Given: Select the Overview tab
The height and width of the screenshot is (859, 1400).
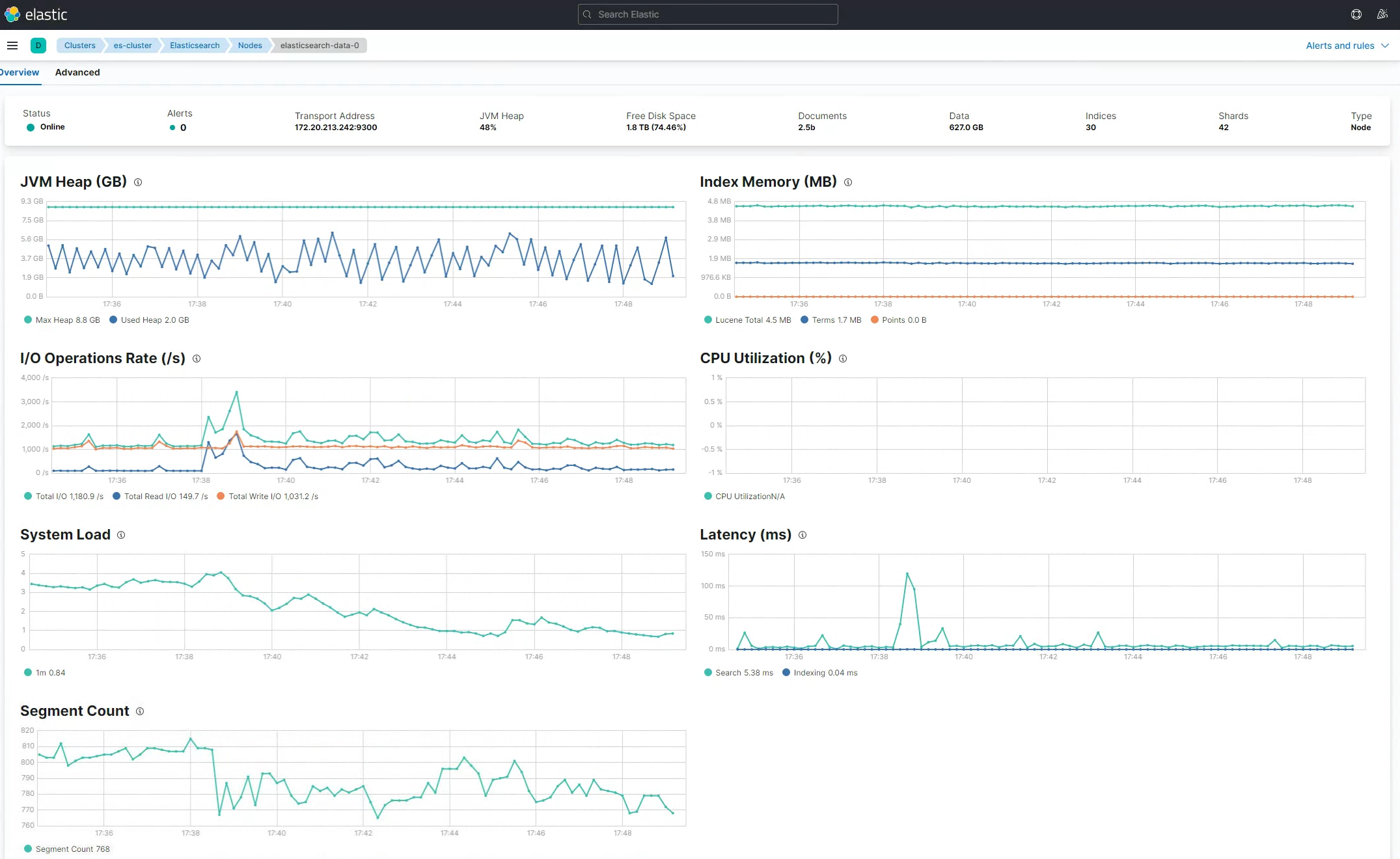Looking at the screenshot, I should coord(20,72).
